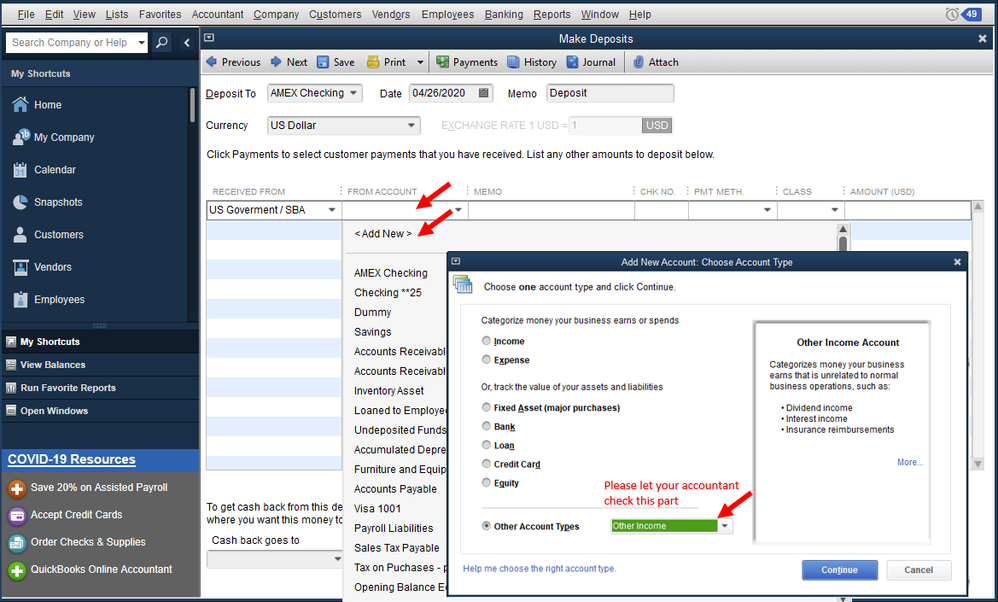
Task: Open Vendors shortcut in sidebar
Action: (53, 267)
